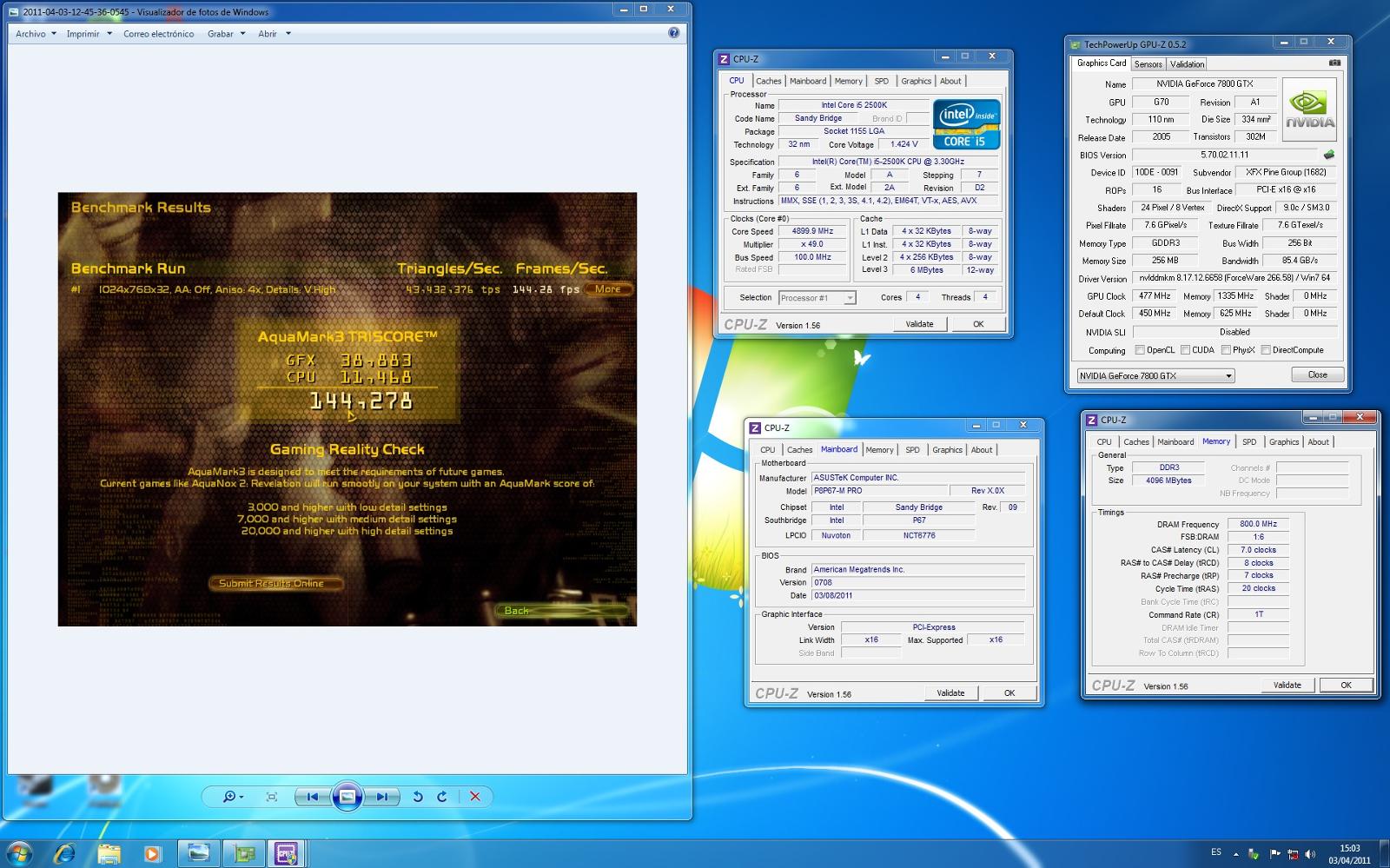The width and height of the screenshot is (1390, 868).
Task: Click the NVIDIA logo in GPU-Z
Action: 1310,109
